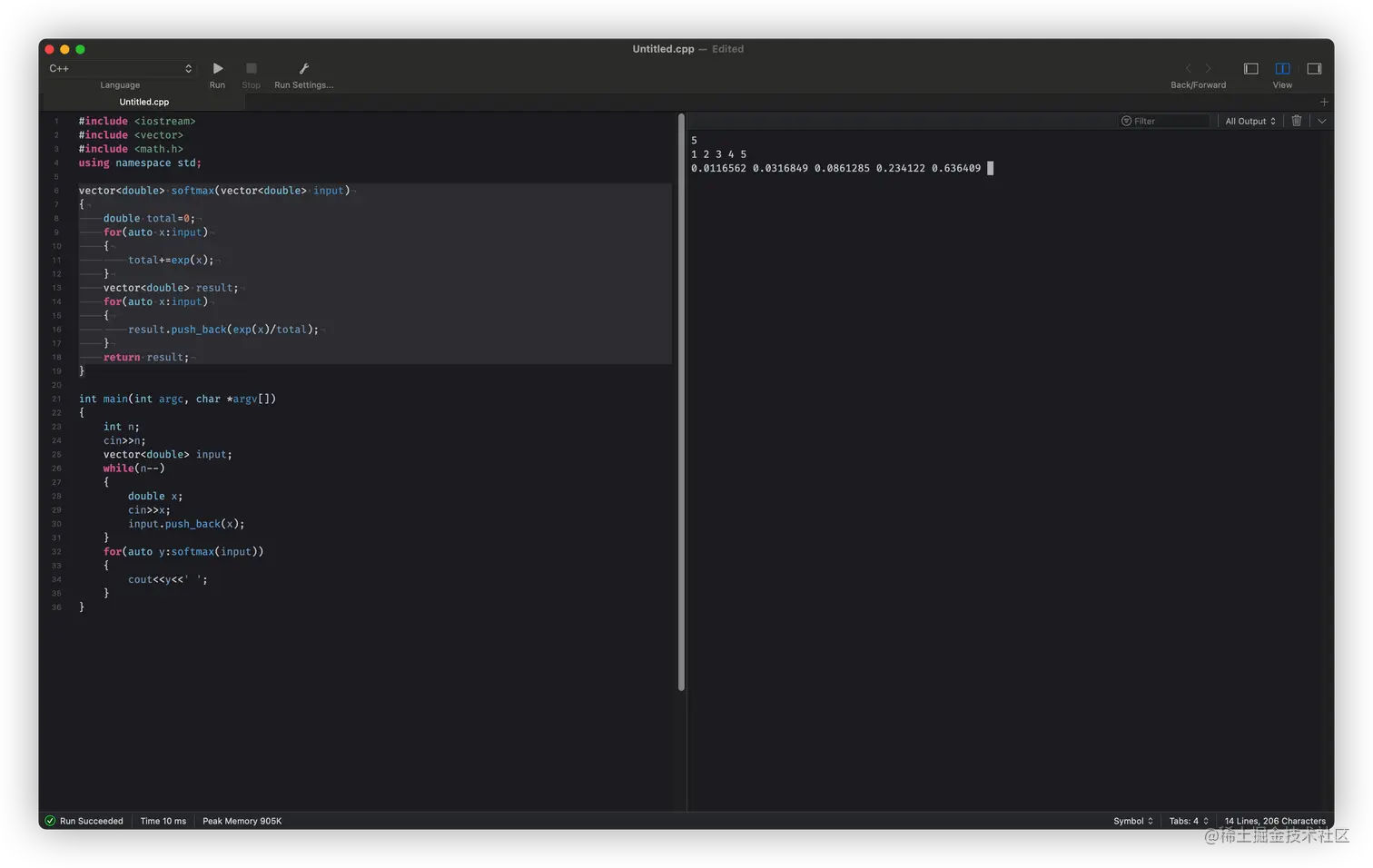Click the 'return result;' line
This screenshot has height=868, width=1373.
point(146,357)
